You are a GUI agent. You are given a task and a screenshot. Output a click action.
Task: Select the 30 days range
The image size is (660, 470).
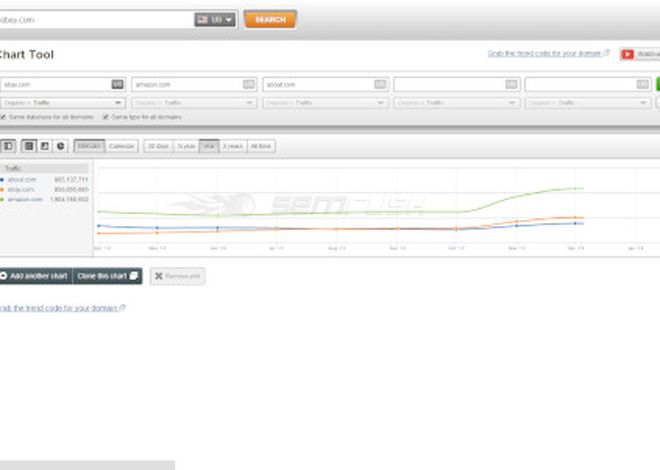tap(158, 146)
